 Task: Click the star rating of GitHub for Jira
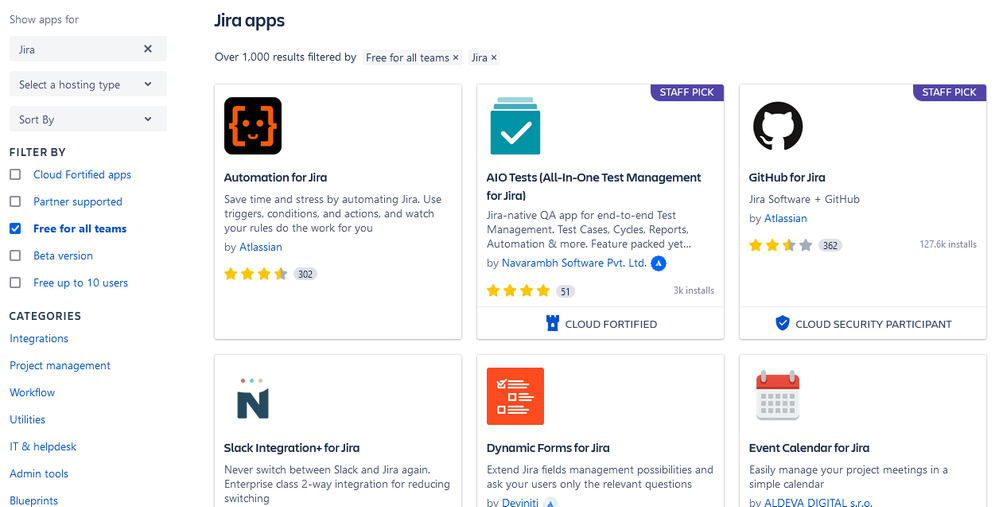[780, 245]
